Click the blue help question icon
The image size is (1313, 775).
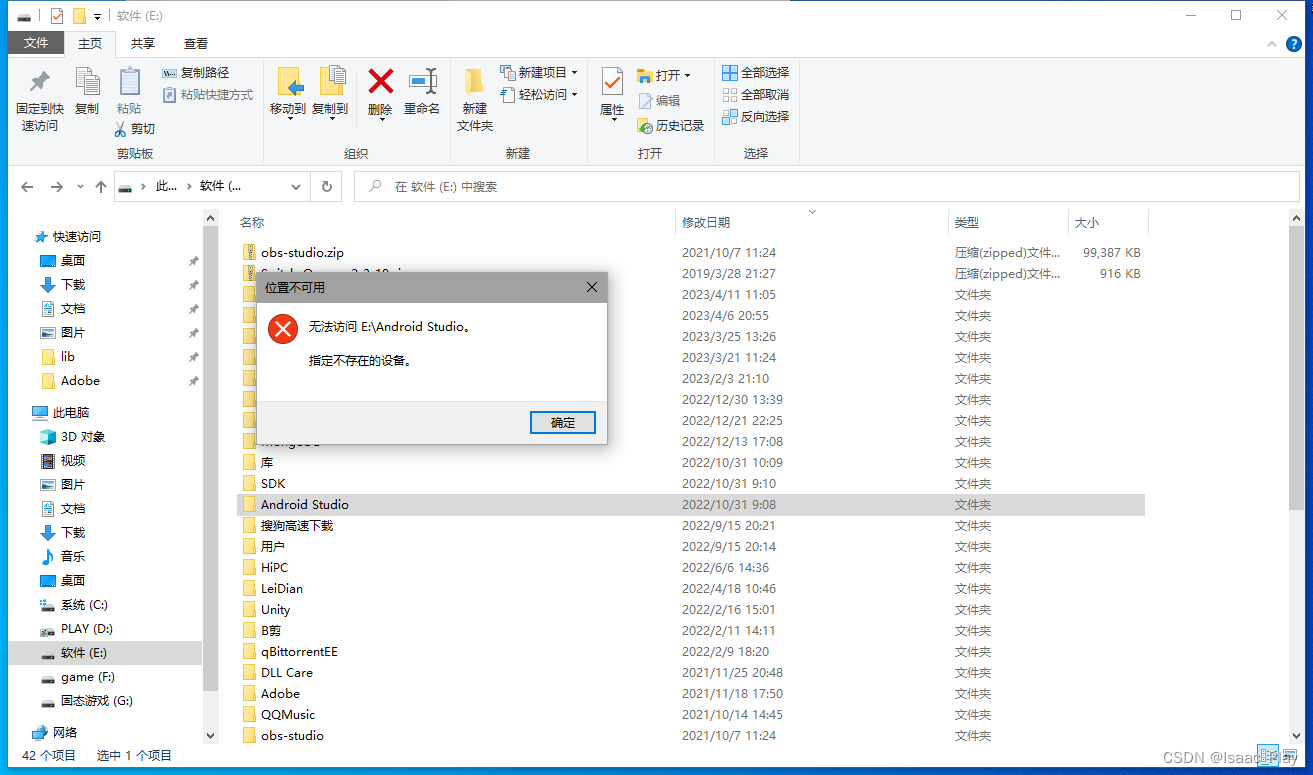[x=1293, y=44]
